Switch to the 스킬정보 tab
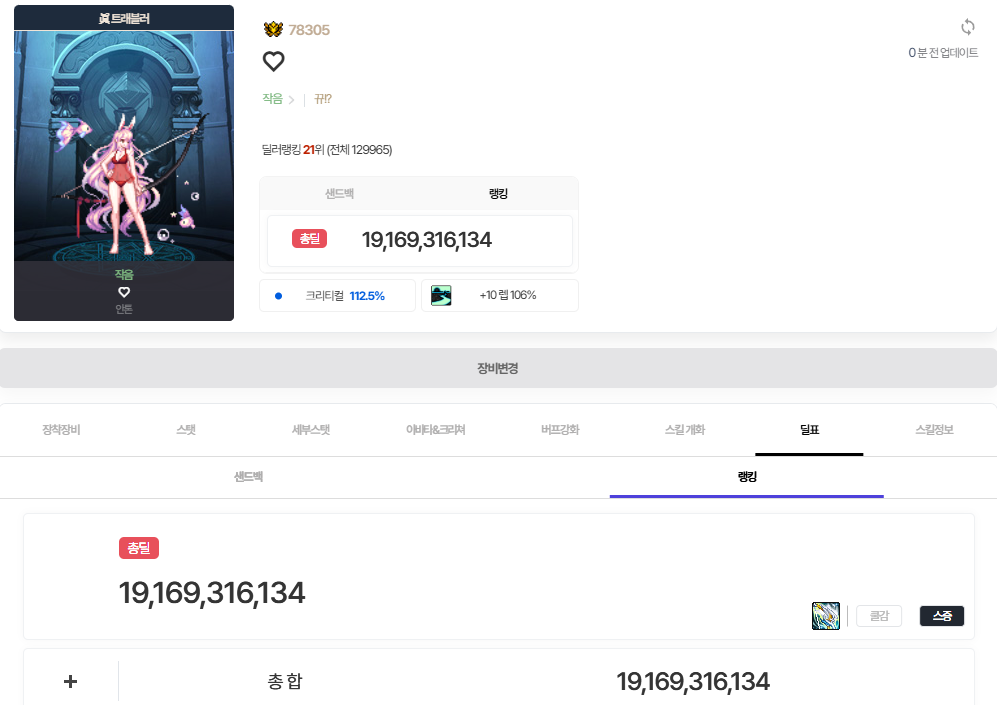This screenshot has width=997, height=705. coord(934,430)
